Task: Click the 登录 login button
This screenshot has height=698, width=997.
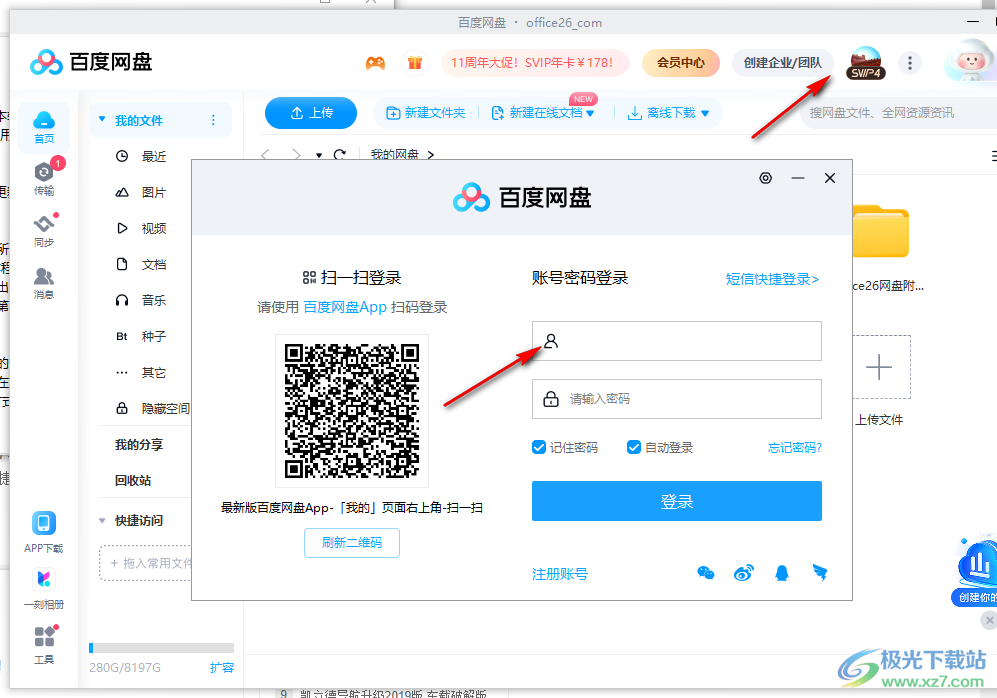Action: (677, 501)
